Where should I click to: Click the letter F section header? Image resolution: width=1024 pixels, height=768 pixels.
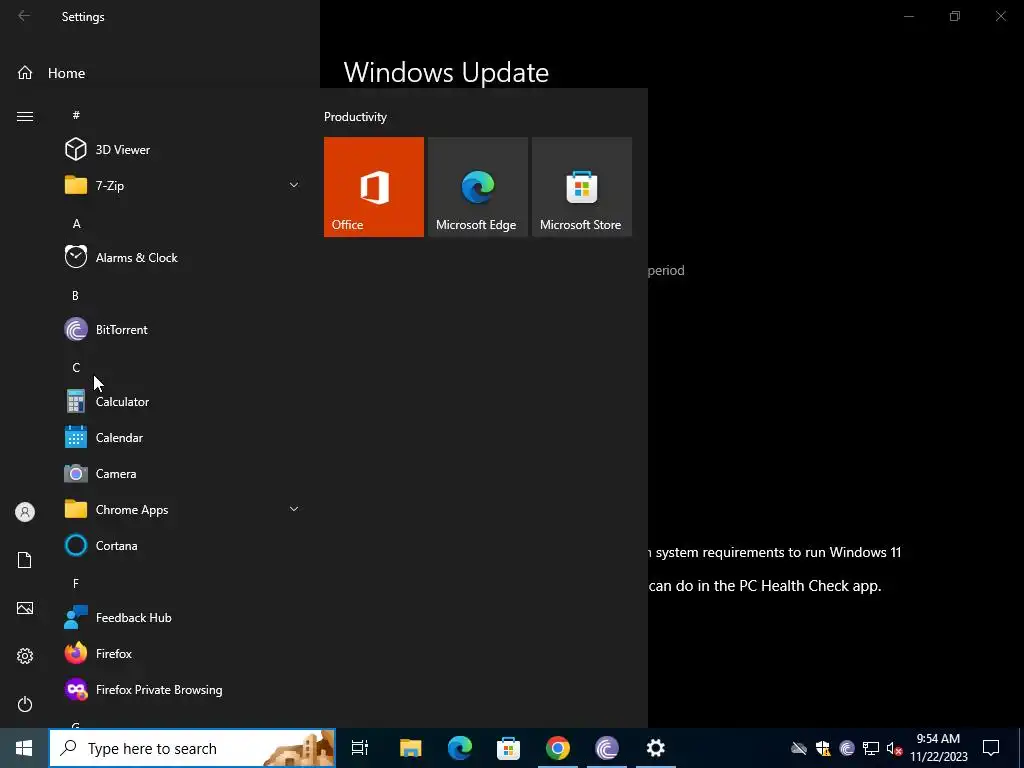click(x=76, y=583)
